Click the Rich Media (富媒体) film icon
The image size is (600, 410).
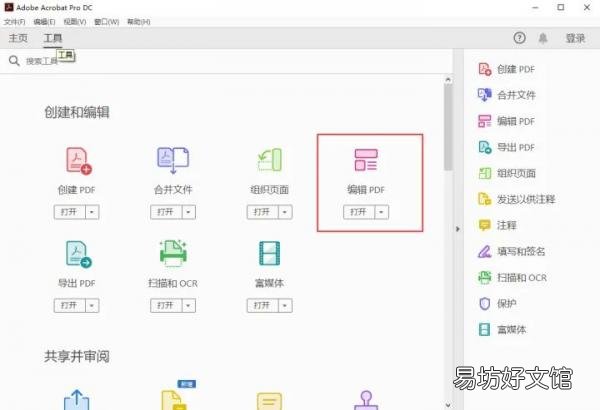click(x=270, y=253)
